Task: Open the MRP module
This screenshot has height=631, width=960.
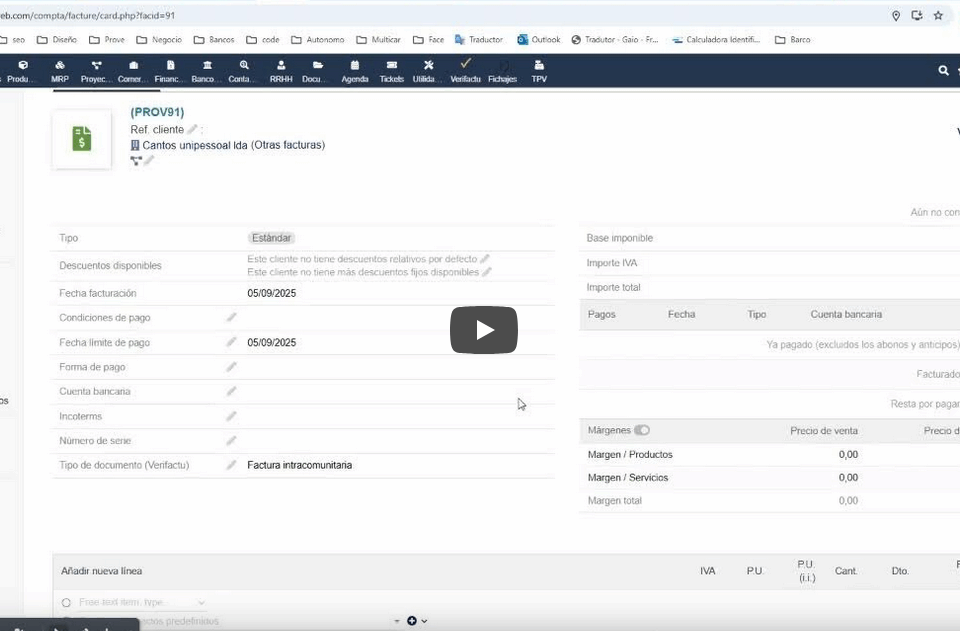Action: tap(60, 71)
